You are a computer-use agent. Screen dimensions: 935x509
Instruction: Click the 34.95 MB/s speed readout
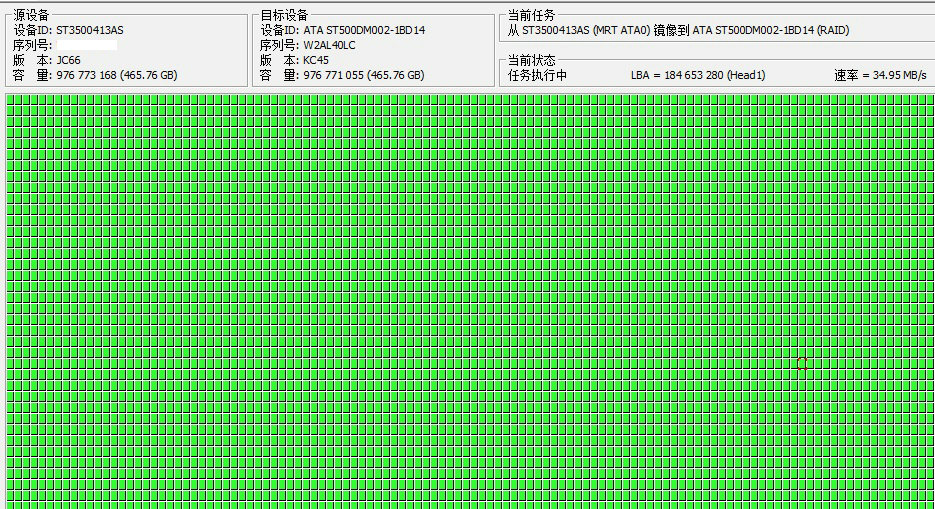(880, 75)
